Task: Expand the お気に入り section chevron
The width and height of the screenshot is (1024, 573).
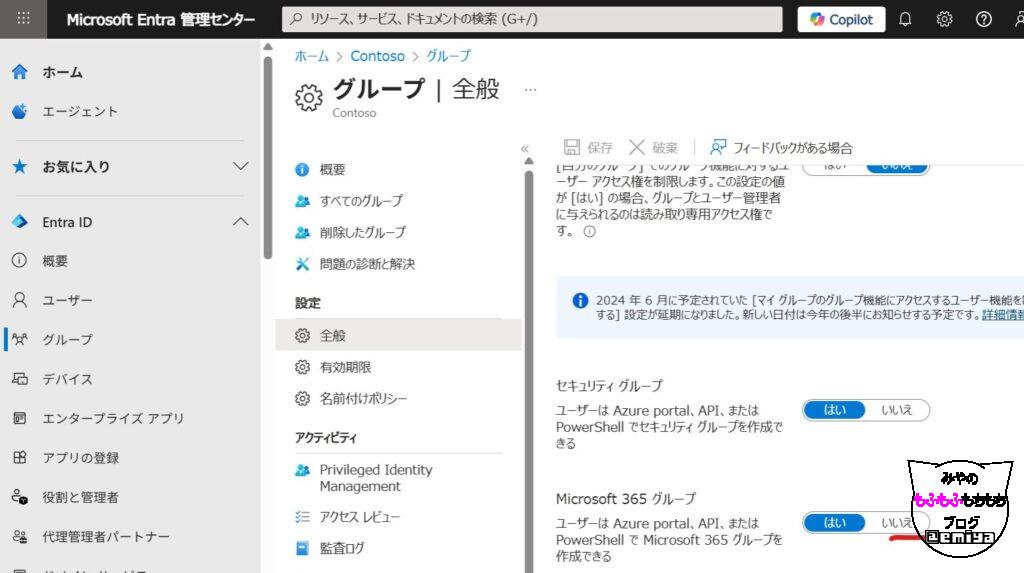Action: click(240, 166)
